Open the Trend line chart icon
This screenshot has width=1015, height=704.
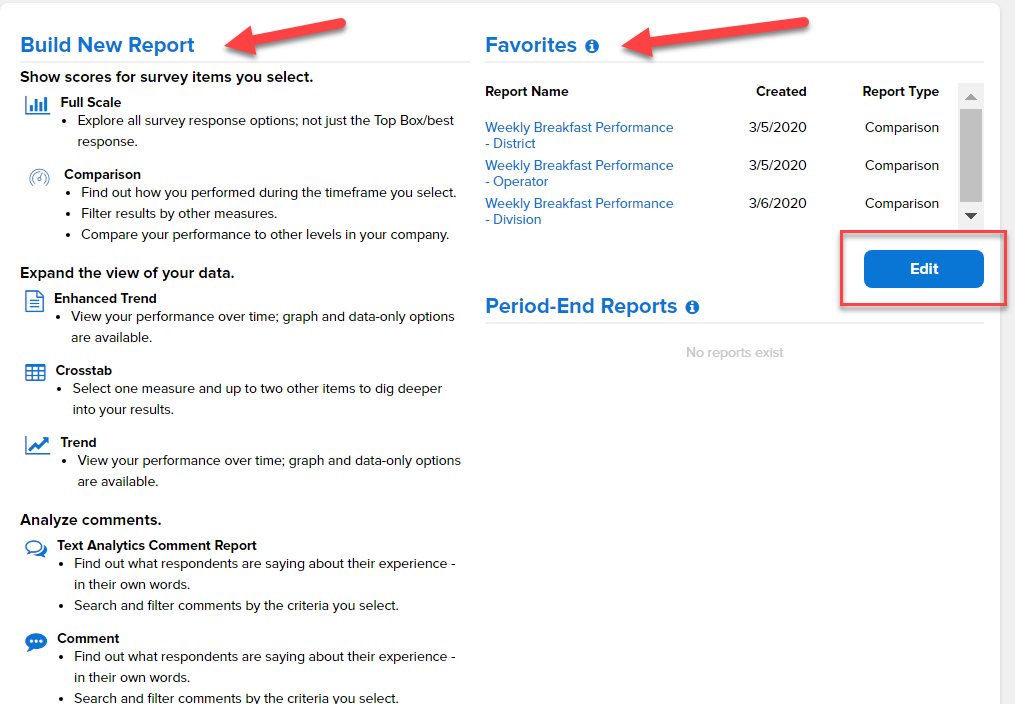pos(37,445)
